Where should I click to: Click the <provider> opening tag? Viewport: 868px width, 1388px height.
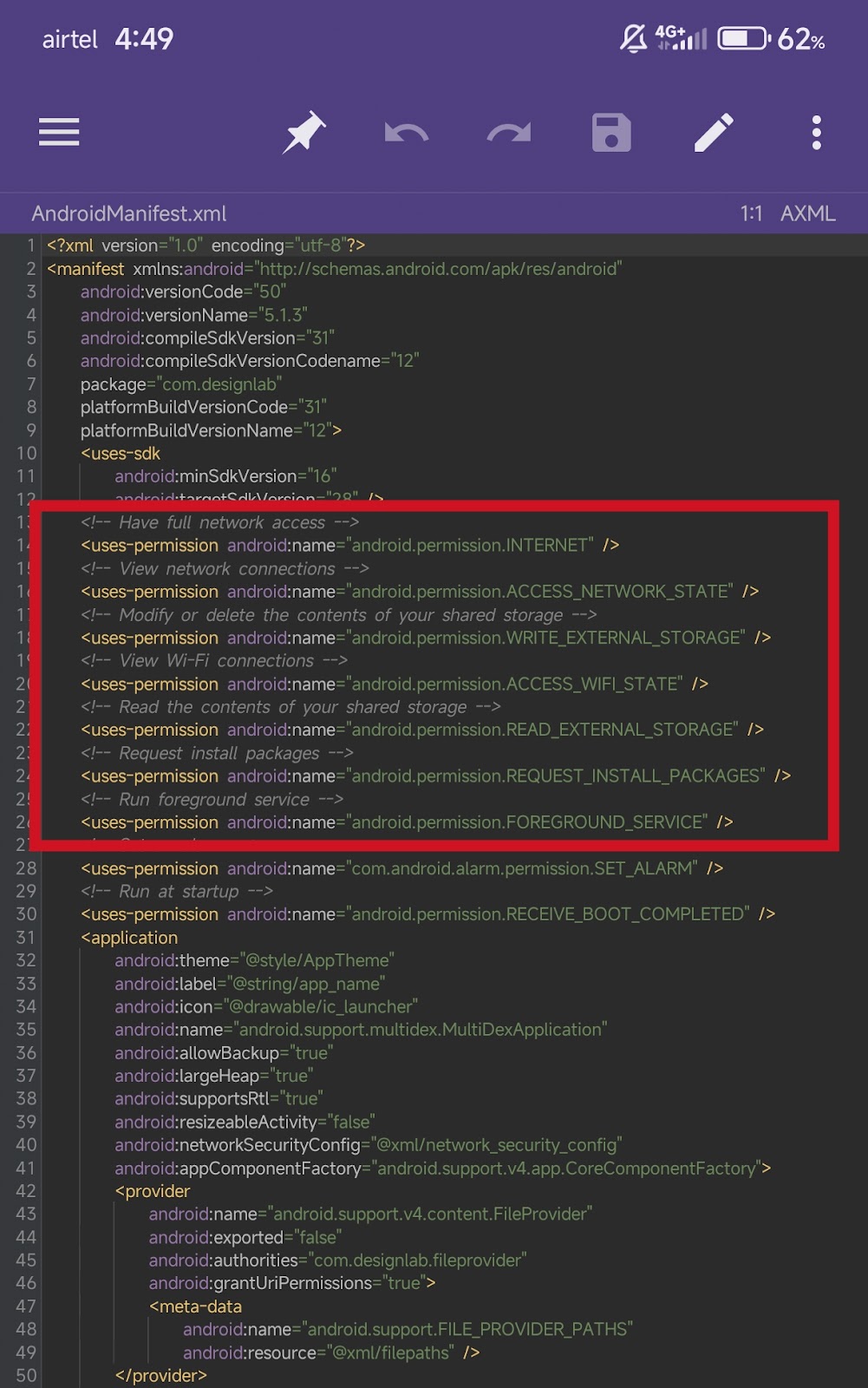coord(153,1191)
